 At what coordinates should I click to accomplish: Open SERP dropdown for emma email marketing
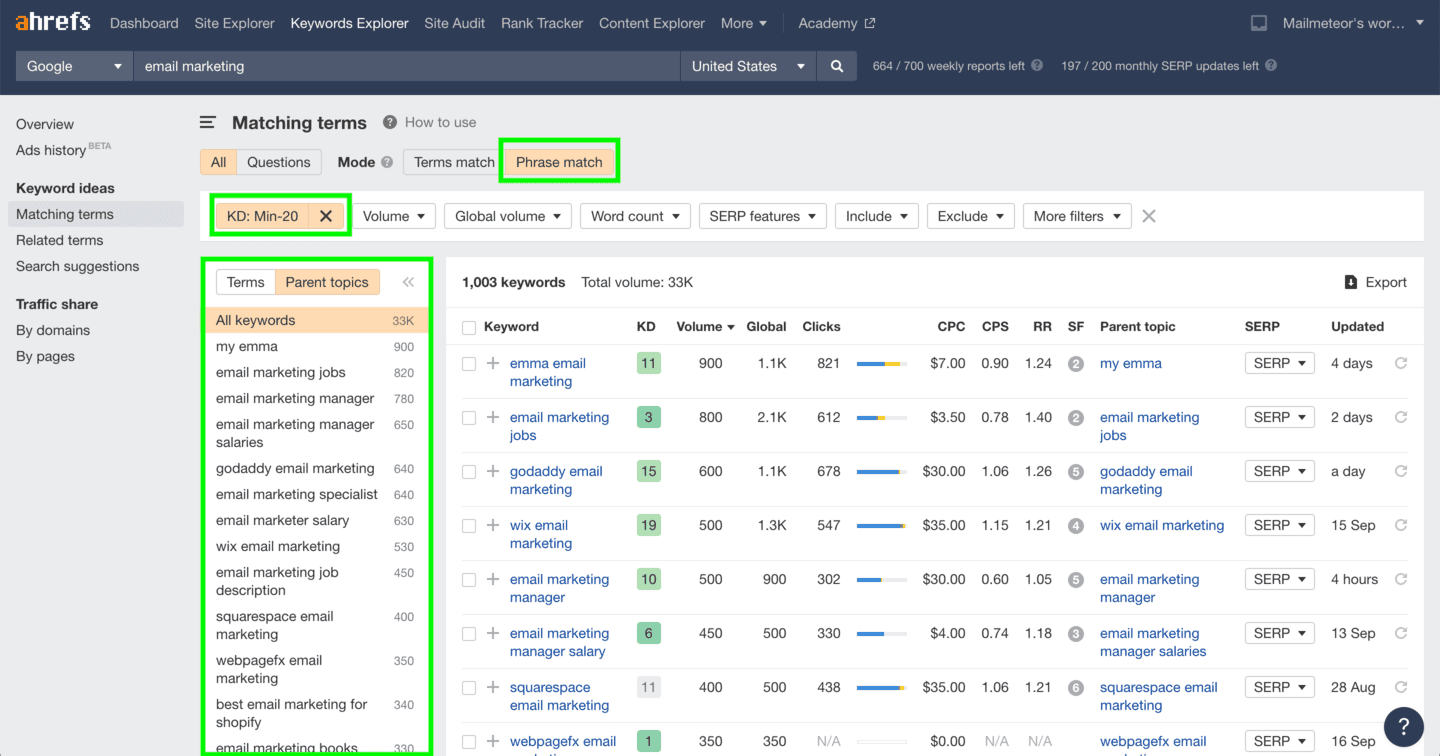(1279, 363)
